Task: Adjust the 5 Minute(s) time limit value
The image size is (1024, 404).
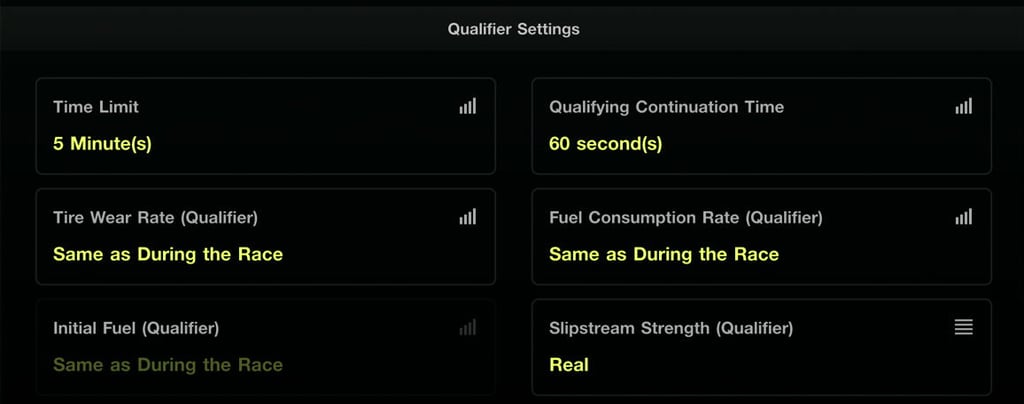Action: (x=102, y=143)
